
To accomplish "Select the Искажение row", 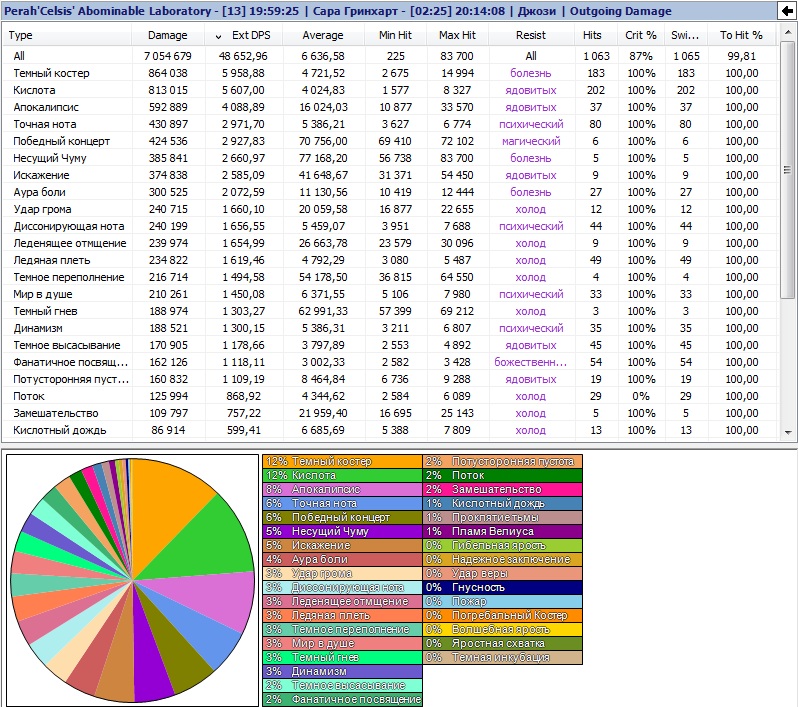I will coord(390,175).
